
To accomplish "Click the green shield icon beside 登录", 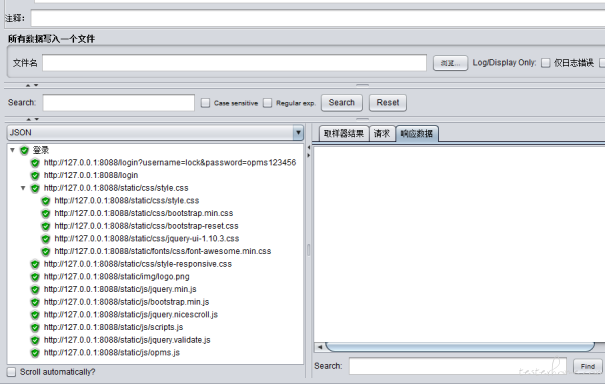I will point(24,150).
